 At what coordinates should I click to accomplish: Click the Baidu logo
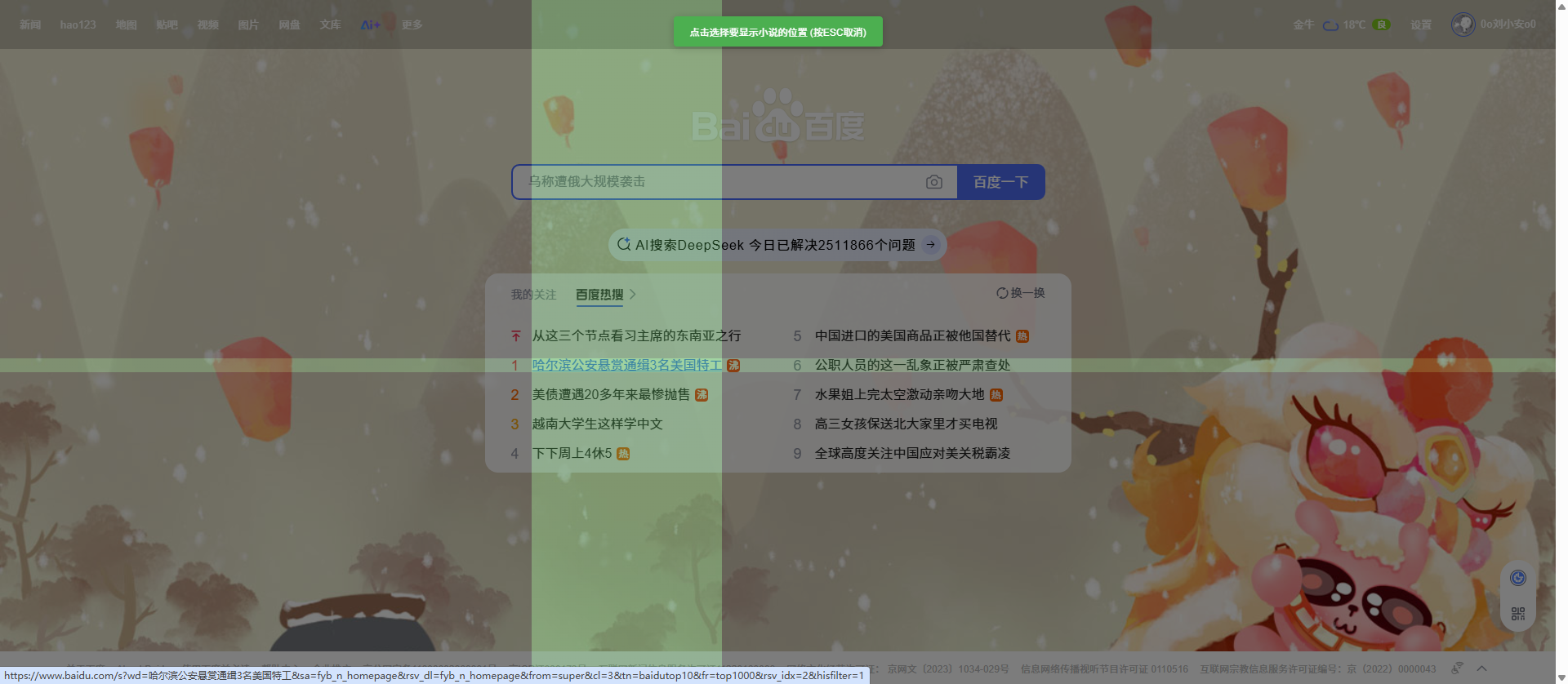(777, 116)
